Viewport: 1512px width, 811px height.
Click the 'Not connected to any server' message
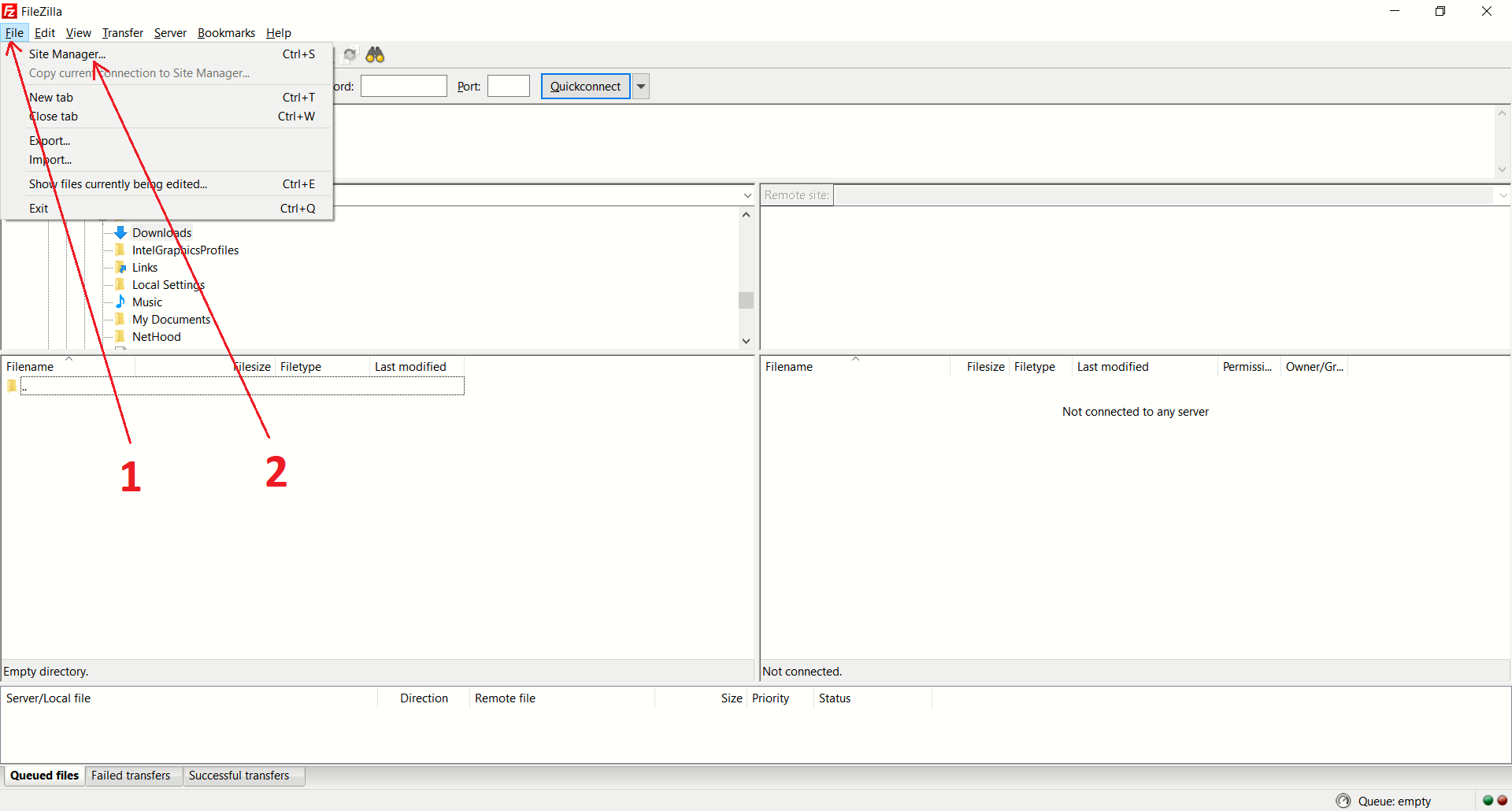point(1135,412)
